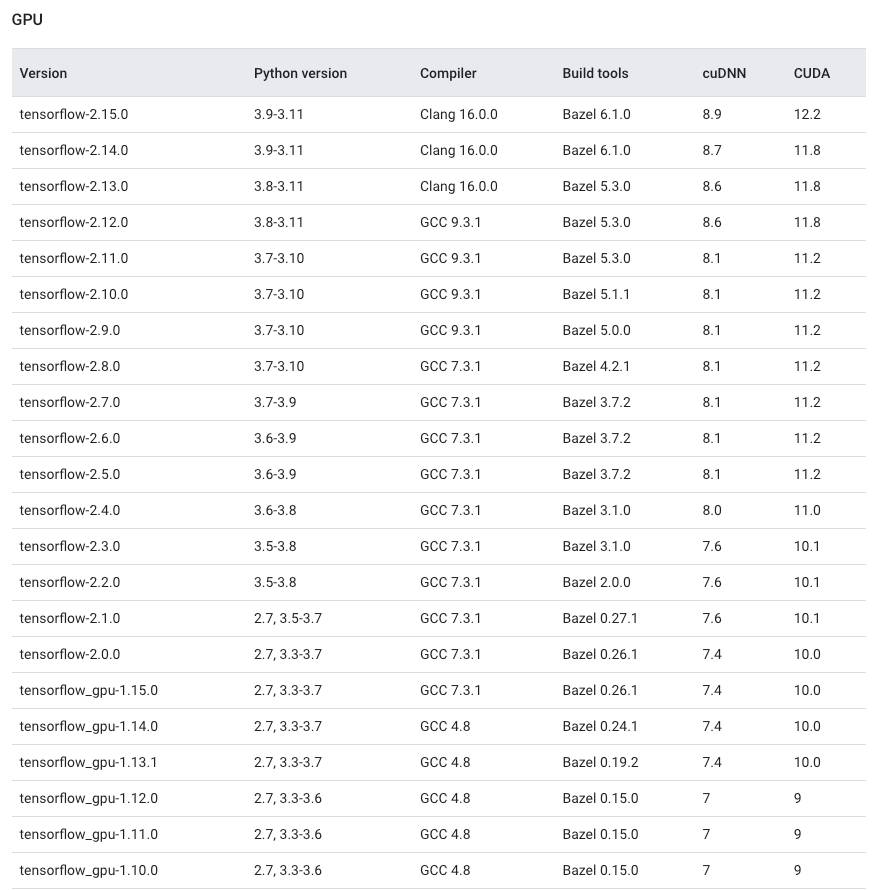This screenshot has width=878, height=890.
Task: Click Bazel 3.1.0 in tensorflow-2.3.0 row
Action: 596,546
